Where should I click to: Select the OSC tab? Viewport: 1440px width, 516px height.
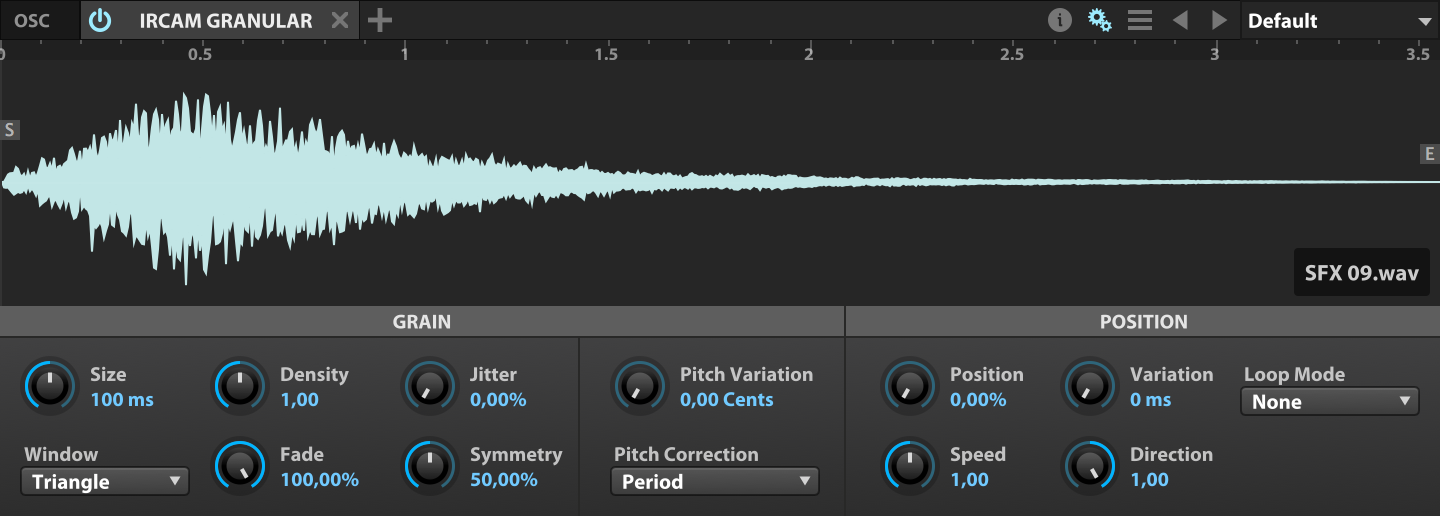31,20
